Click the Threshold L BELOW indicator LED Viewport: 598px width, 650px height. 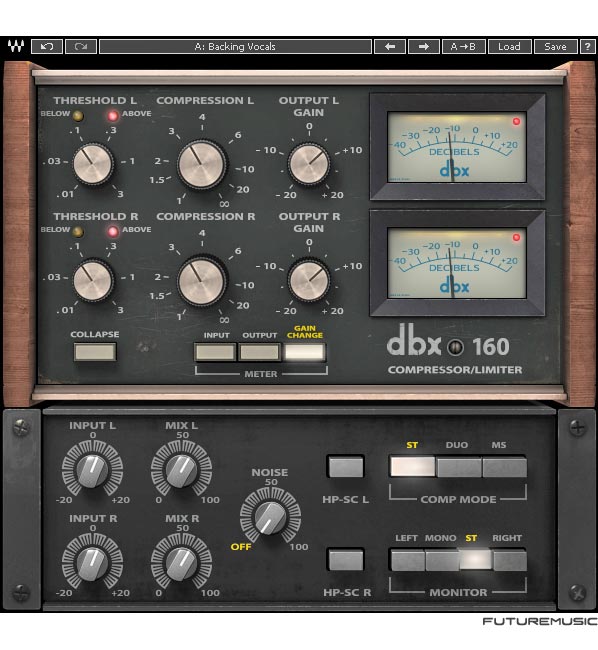pyautogui.click(x=78, y=116)
